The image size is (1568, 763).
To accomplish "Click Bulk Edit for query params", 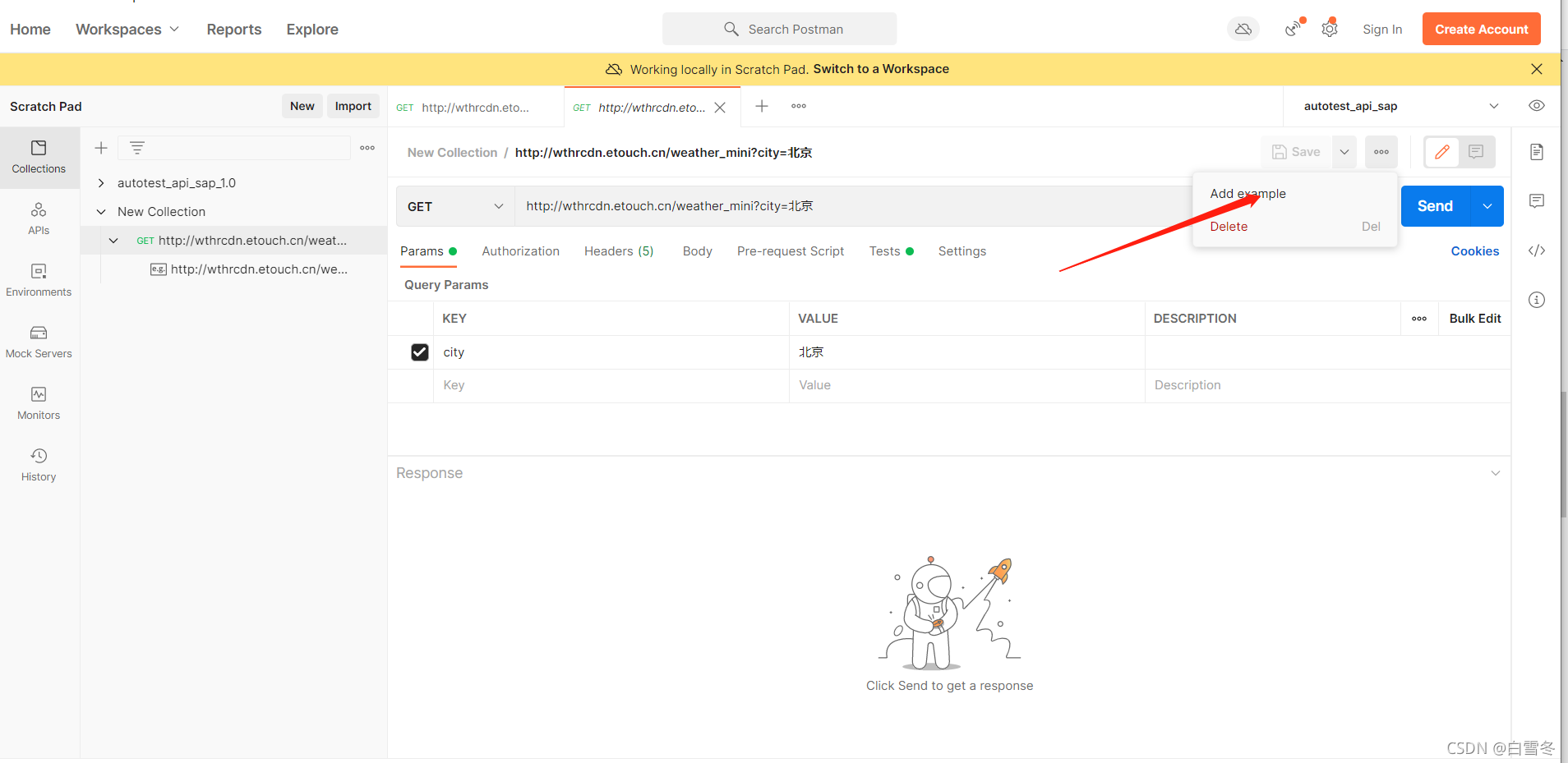I will click(x=1474, y=319).
